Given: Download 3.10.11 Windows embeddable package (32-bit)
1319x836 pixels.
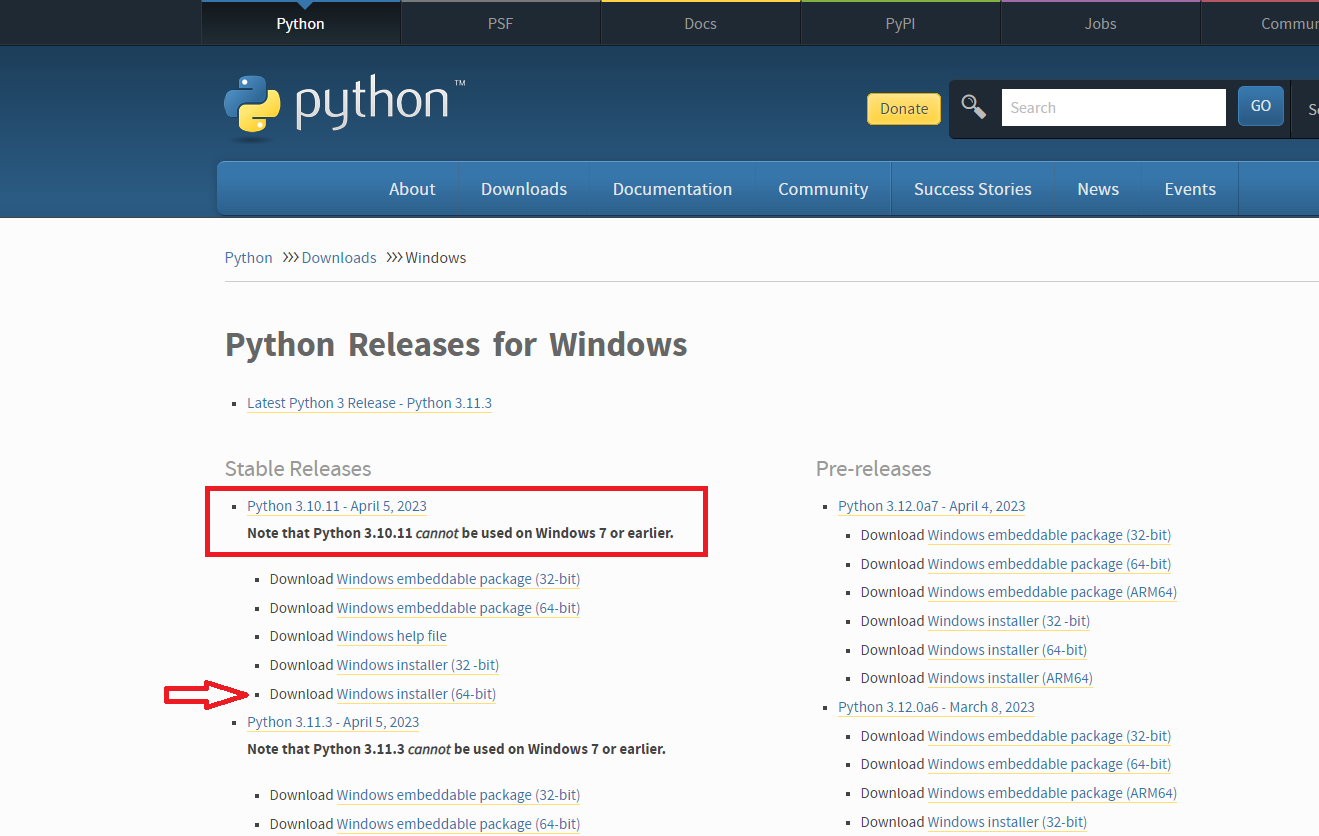Looking at the screenshot, I should click(x=458, y=579).
